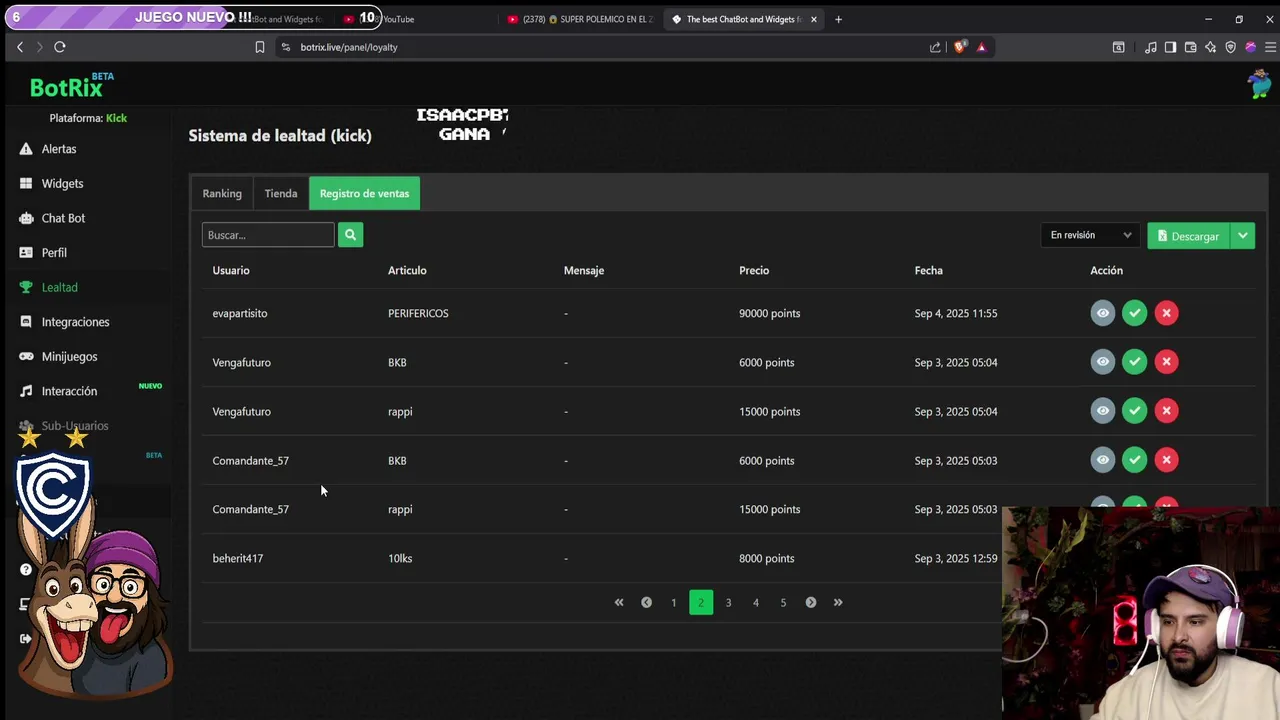Open browser hamburger menu
The width and height of the screenshot is (1280, 720).
coord(1270,47)
